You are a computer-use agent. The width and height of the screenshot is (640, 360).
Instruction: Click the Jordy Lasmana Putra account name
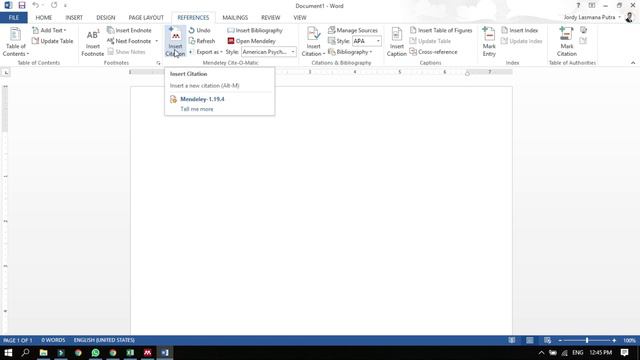pyautogui.click(x=589, y=17)
